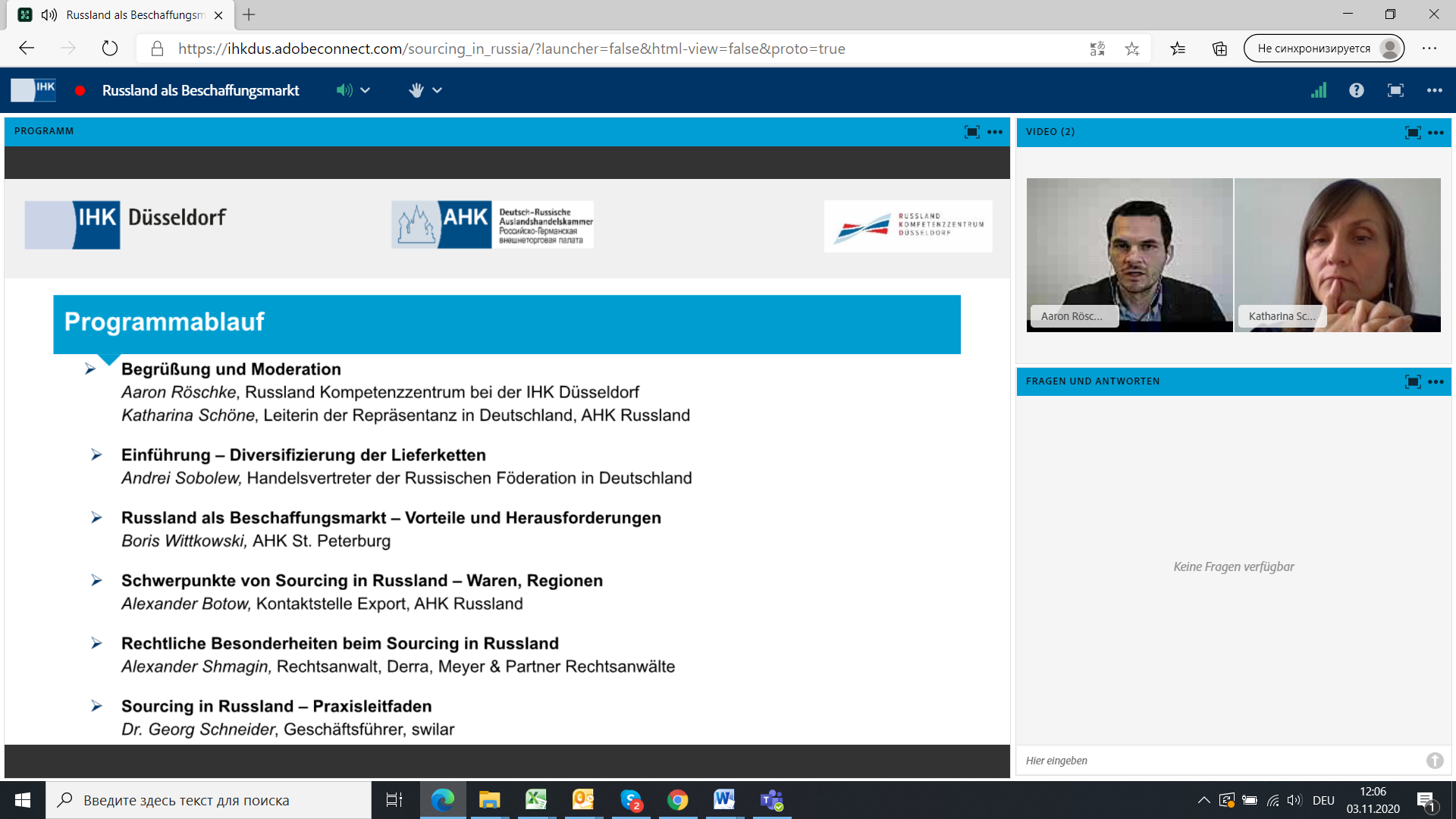This screenshot has width=1456, height=819.
Task: Open Word from the taskbar
Action: (x=724, y=800)
